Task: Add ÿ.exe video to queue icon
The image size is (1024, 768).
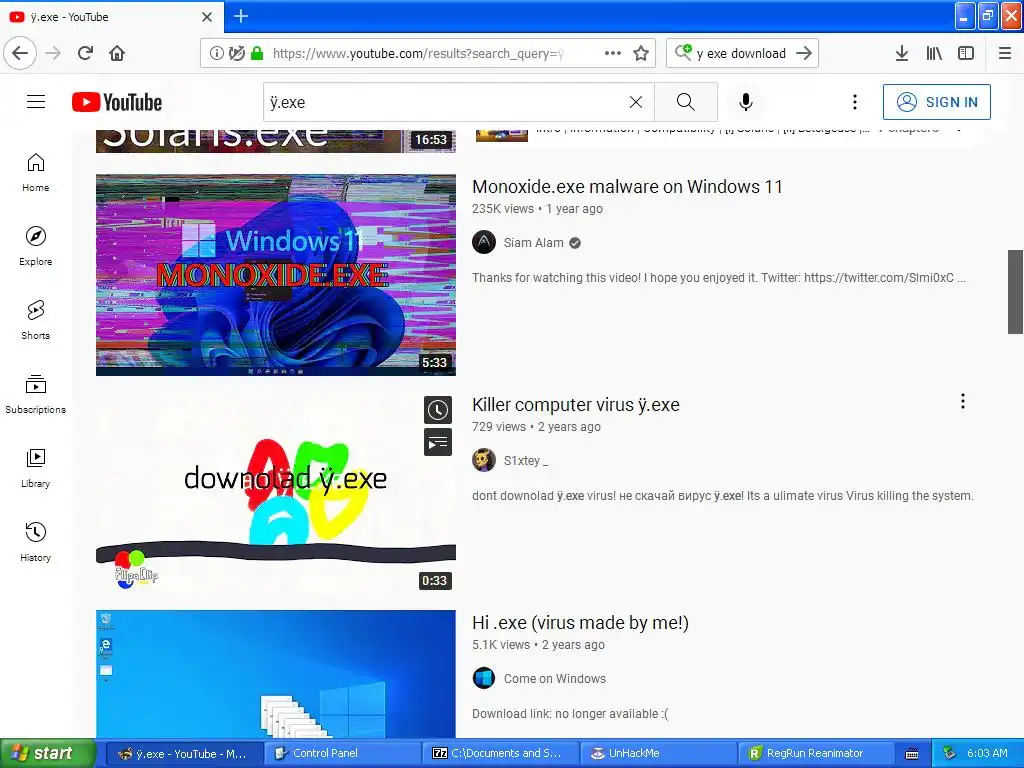Action: point(438,443)
